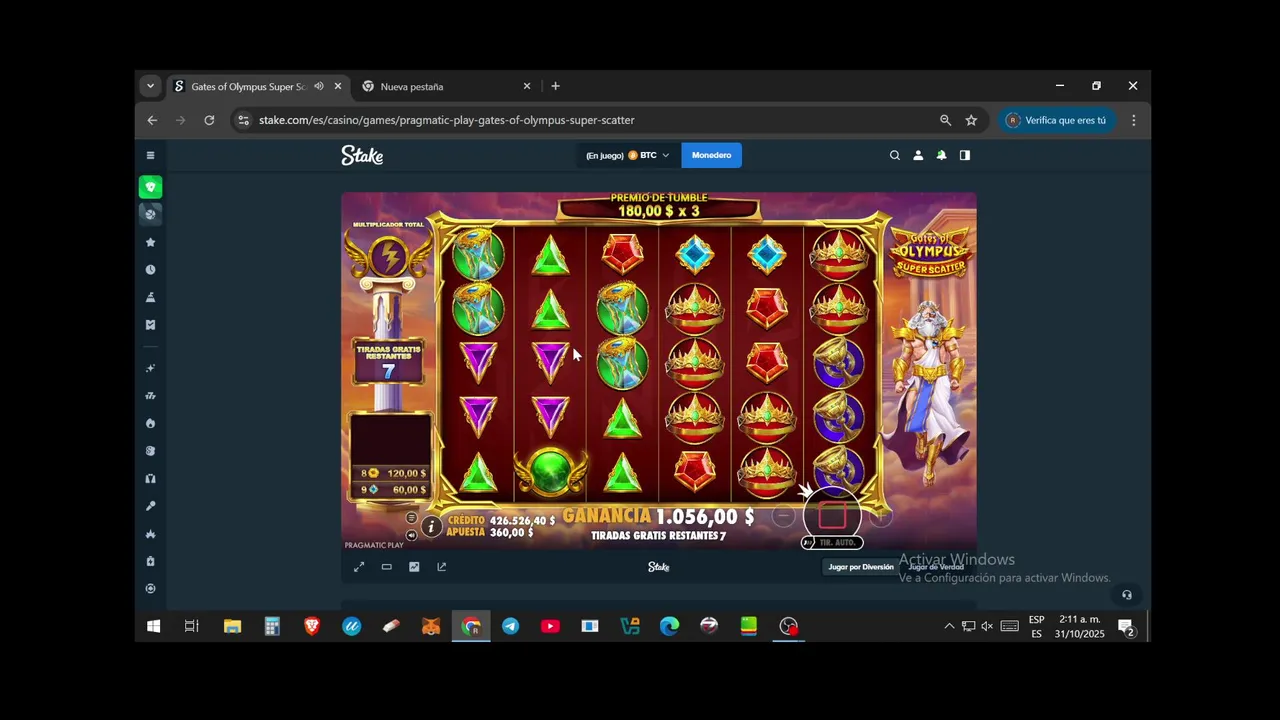Click the microphone icon in Stake sidebar
Image resolution: width=1280 pixels, height=720 pixels.
pos(150,506)
